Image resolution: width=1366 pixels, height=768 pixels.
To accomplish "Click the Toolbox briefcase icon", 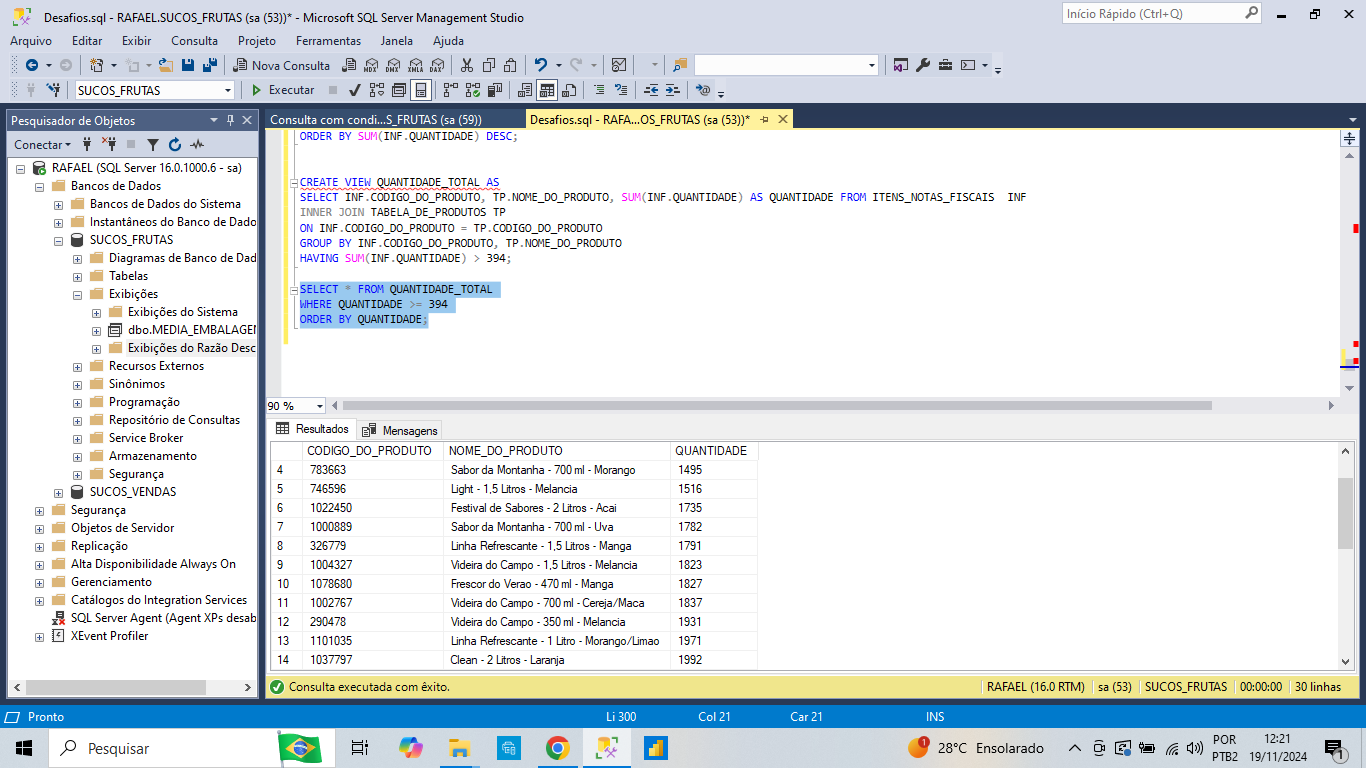I will tap(945, 65).
